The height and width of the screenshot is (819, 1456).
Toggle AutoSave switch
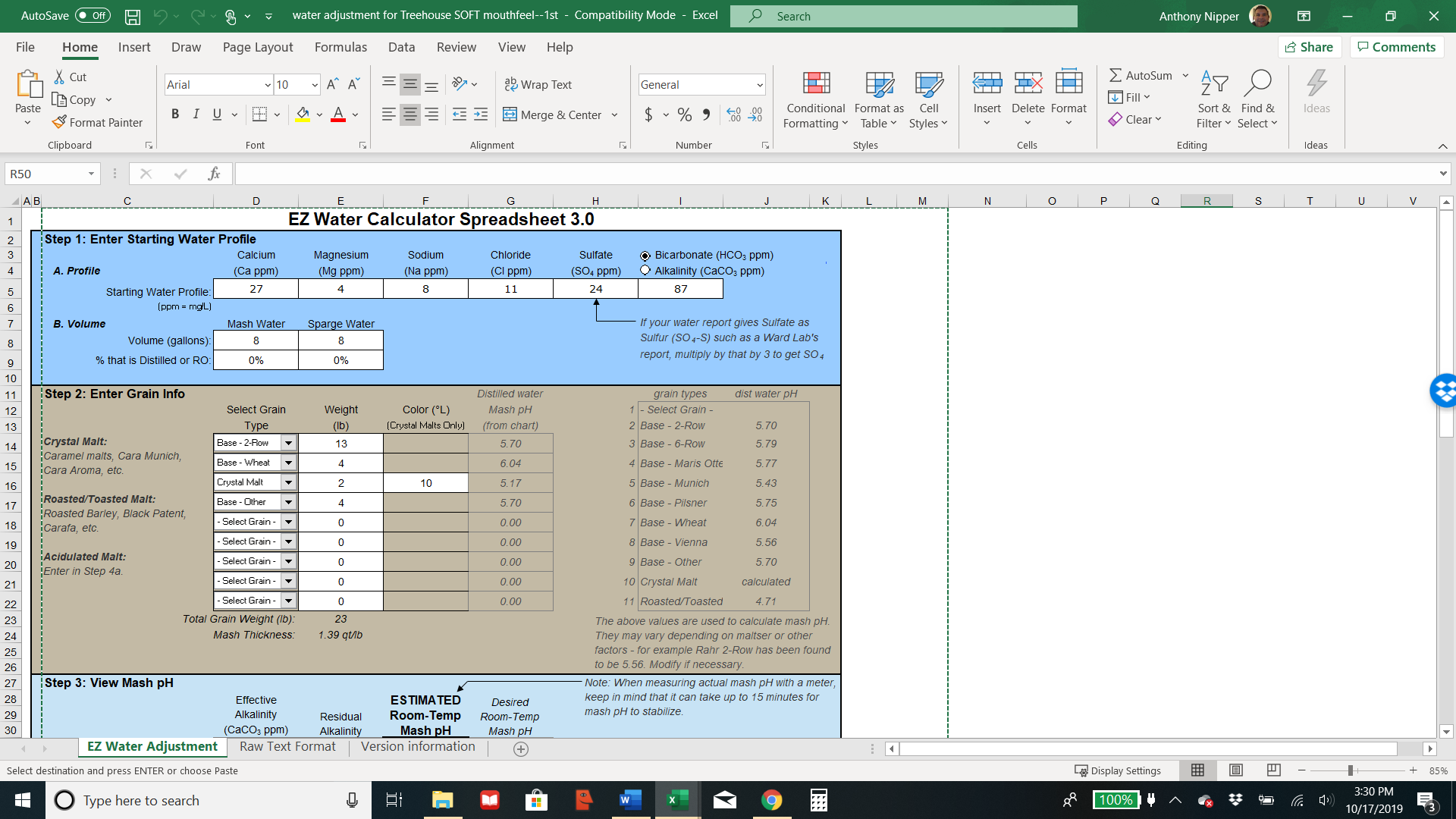(x=93, y=16)
